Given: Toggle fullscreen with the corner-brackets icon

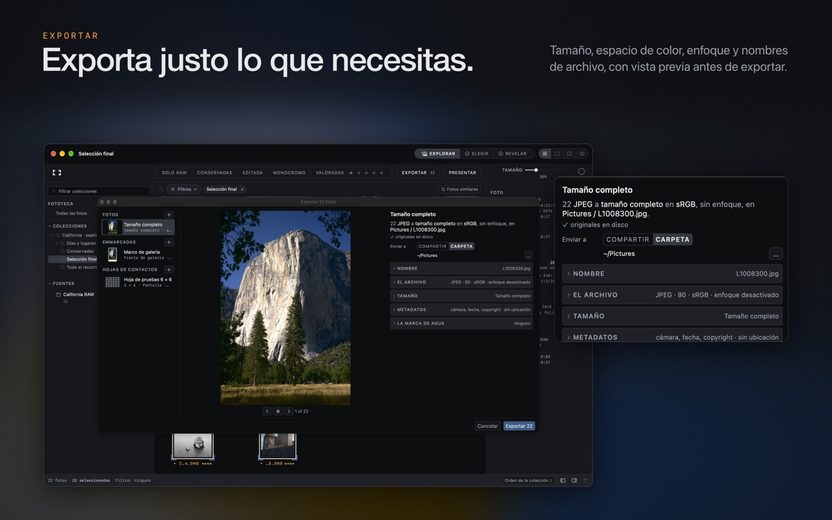Looking at the screenshot, I should [57, 172].
